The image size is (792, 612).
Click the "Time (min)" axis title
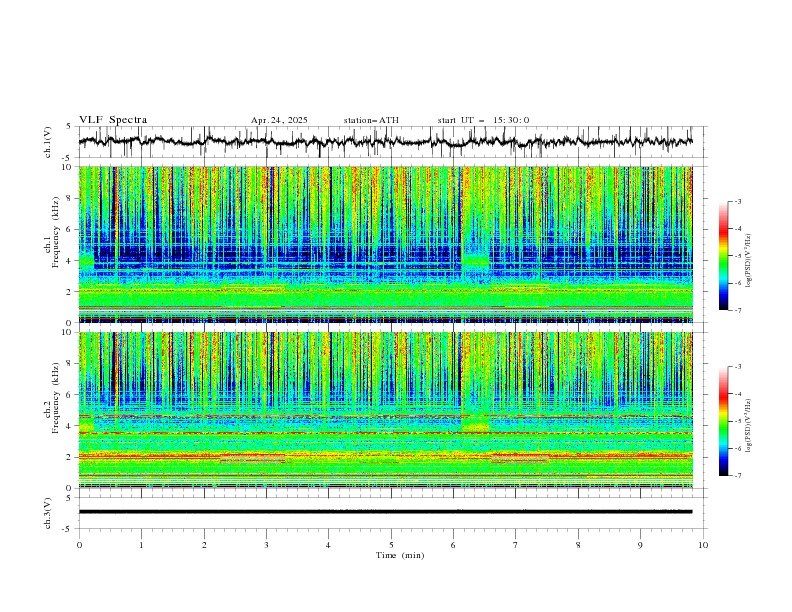click(x=400, y=555)
